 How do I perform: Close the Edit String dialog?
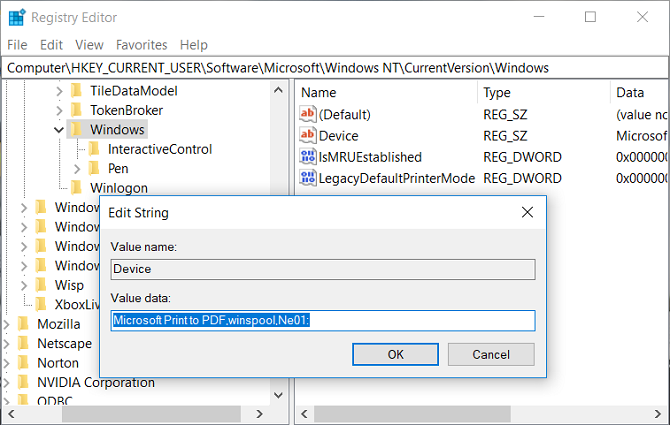[527, 212]
